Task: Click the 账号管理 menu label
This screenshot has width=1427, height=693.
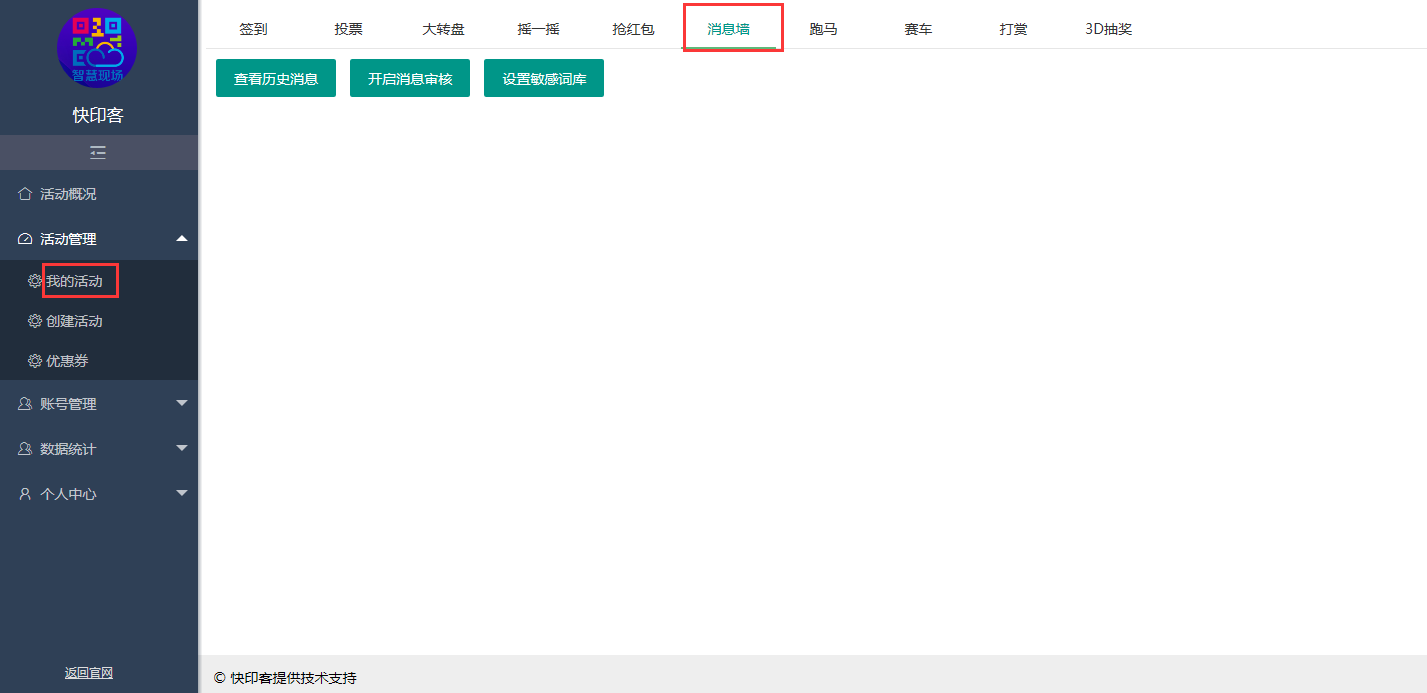Action: click(68, 404)
